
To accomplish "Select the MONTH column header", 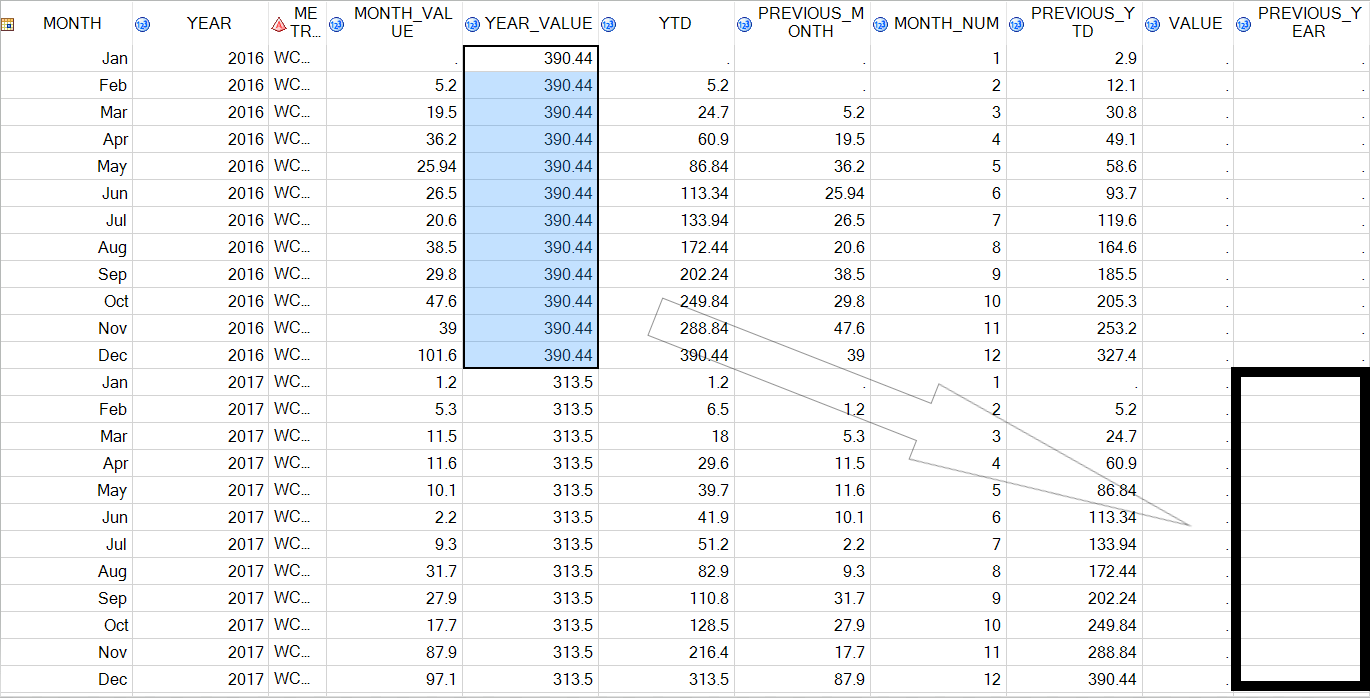I will click(75, 23).
